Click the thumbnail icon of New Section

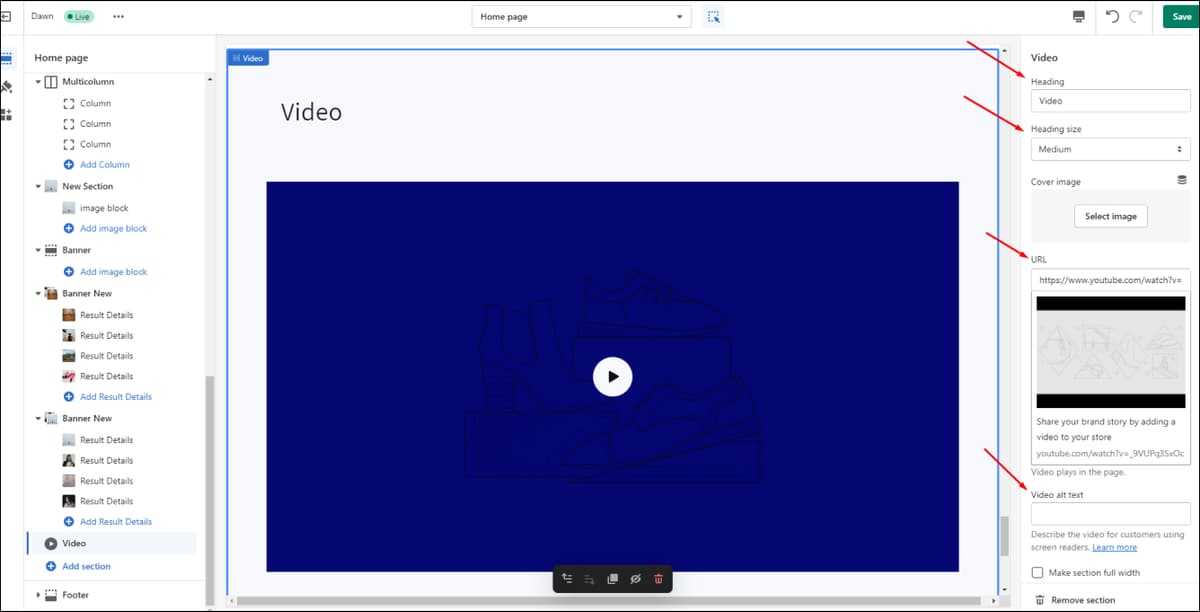pyautogui.click(x=51, y=186)
